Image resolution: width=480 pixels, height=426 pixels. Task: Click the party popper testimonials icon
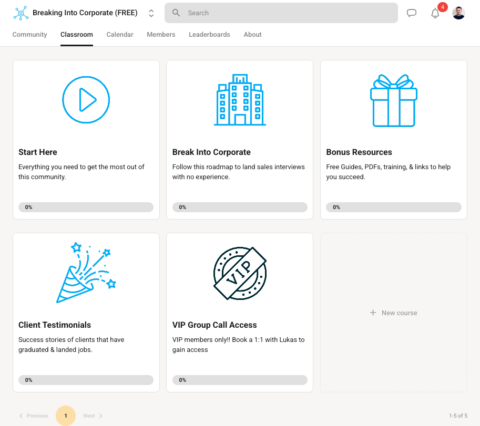point(86,273)
